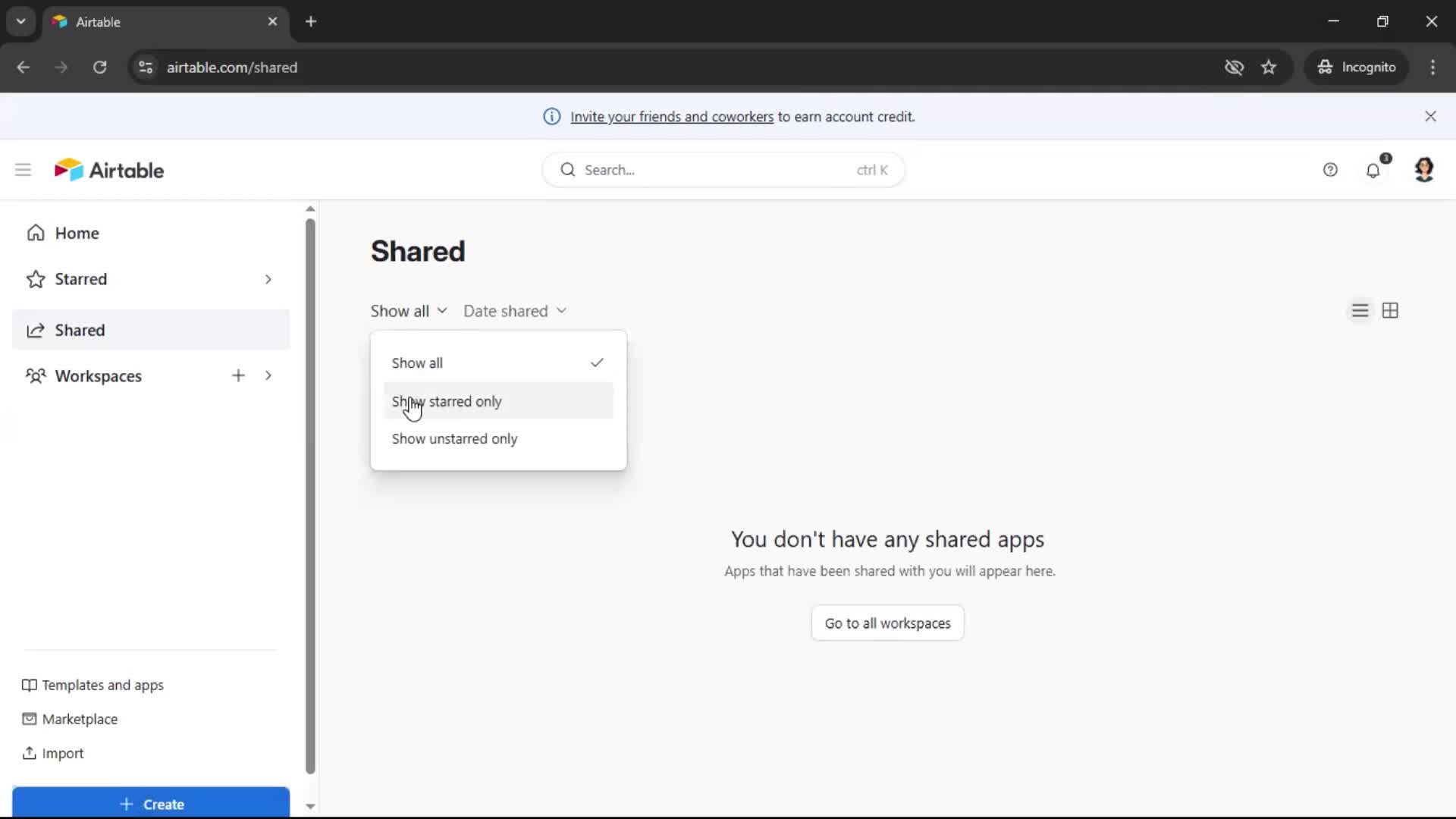Open the tab search dropdown
The width and height of the screenshot is (1456, 819).
21,21
